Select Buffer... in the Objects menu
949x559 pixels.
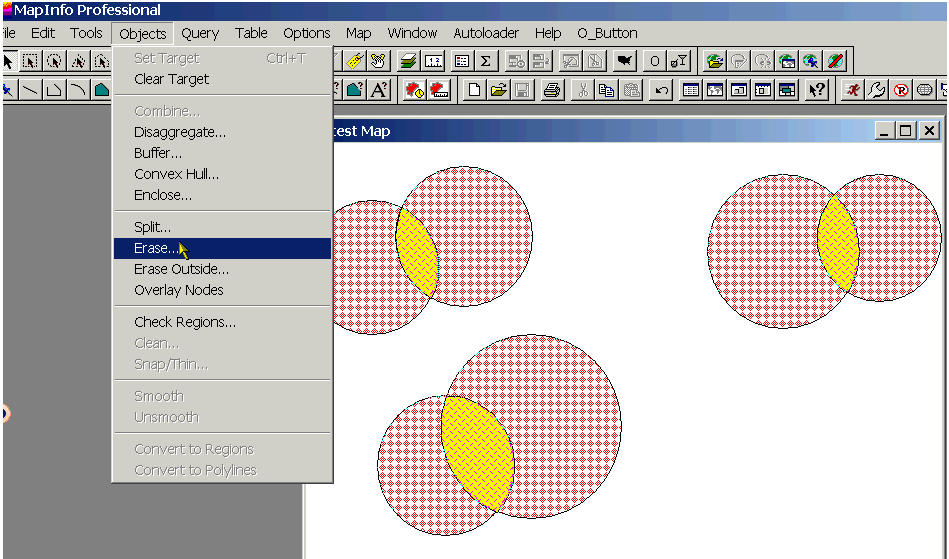pyautogui.click(x=158, y=153)
